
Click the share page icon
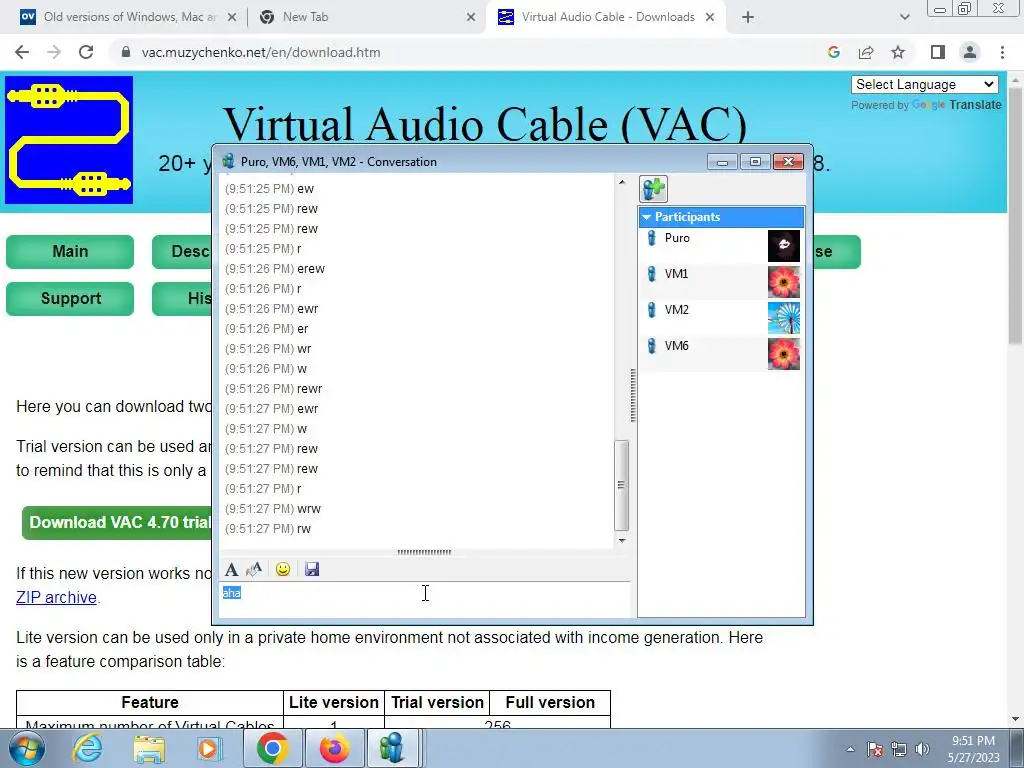tap(866, 52)
